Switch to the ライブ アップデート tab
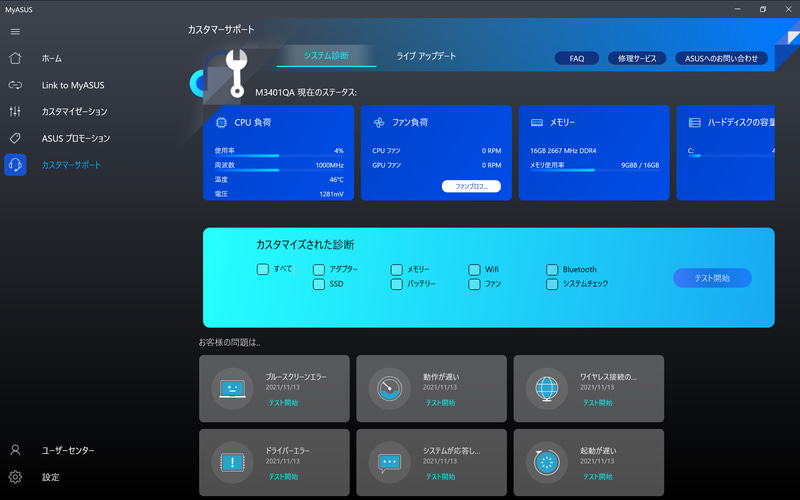 (x=426, y=56)
